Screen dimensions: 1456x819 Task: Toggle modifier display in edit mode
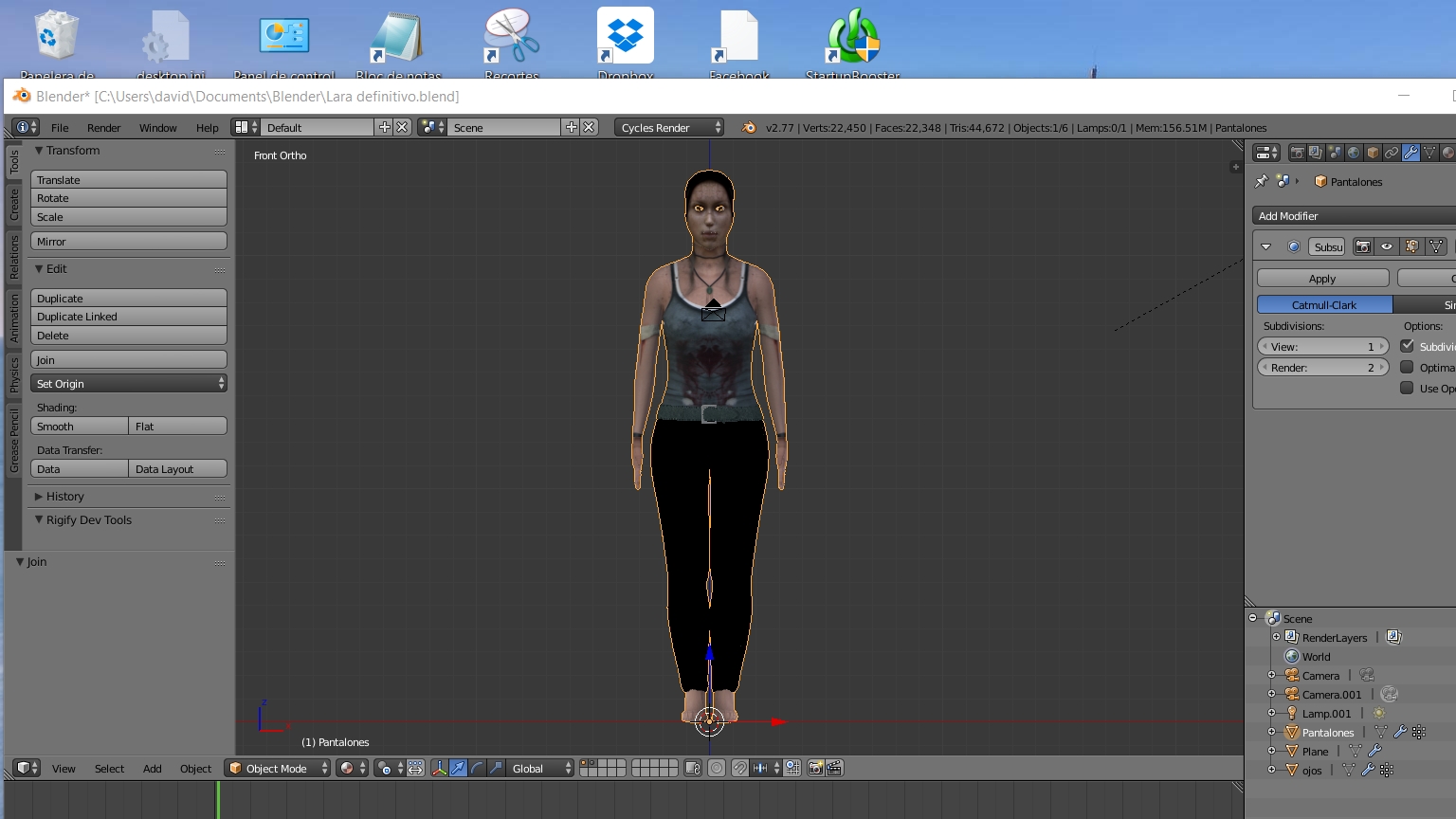click(1412, 246)
